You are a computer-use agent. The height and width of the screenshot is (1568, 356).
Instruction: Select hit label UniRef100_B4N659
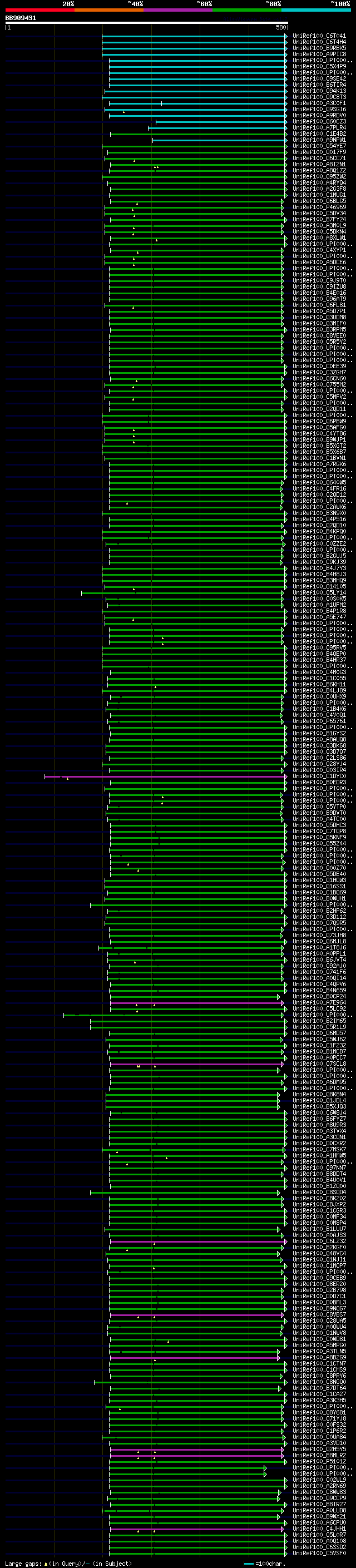[x=319, y=990]
